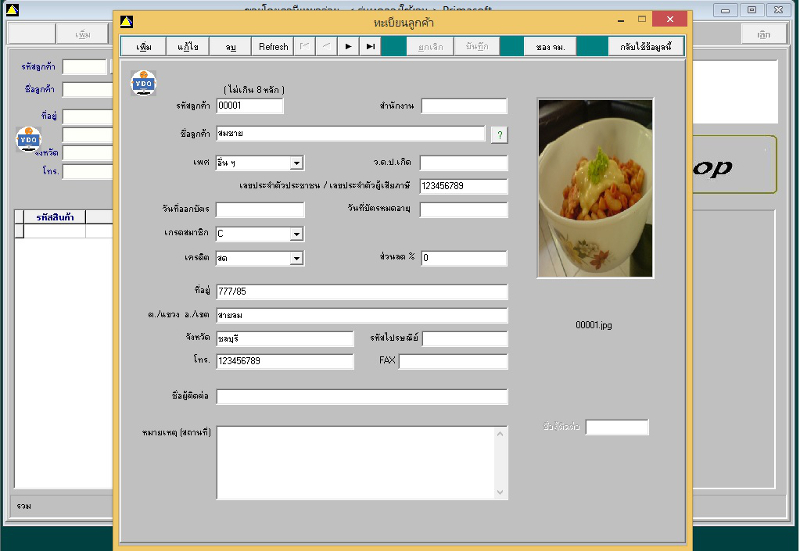This screenshot has width=800, height=551.
Task: Click รหัสสินค้า column header in background grid
Action: pyautogui.click(x=55, y=217)
